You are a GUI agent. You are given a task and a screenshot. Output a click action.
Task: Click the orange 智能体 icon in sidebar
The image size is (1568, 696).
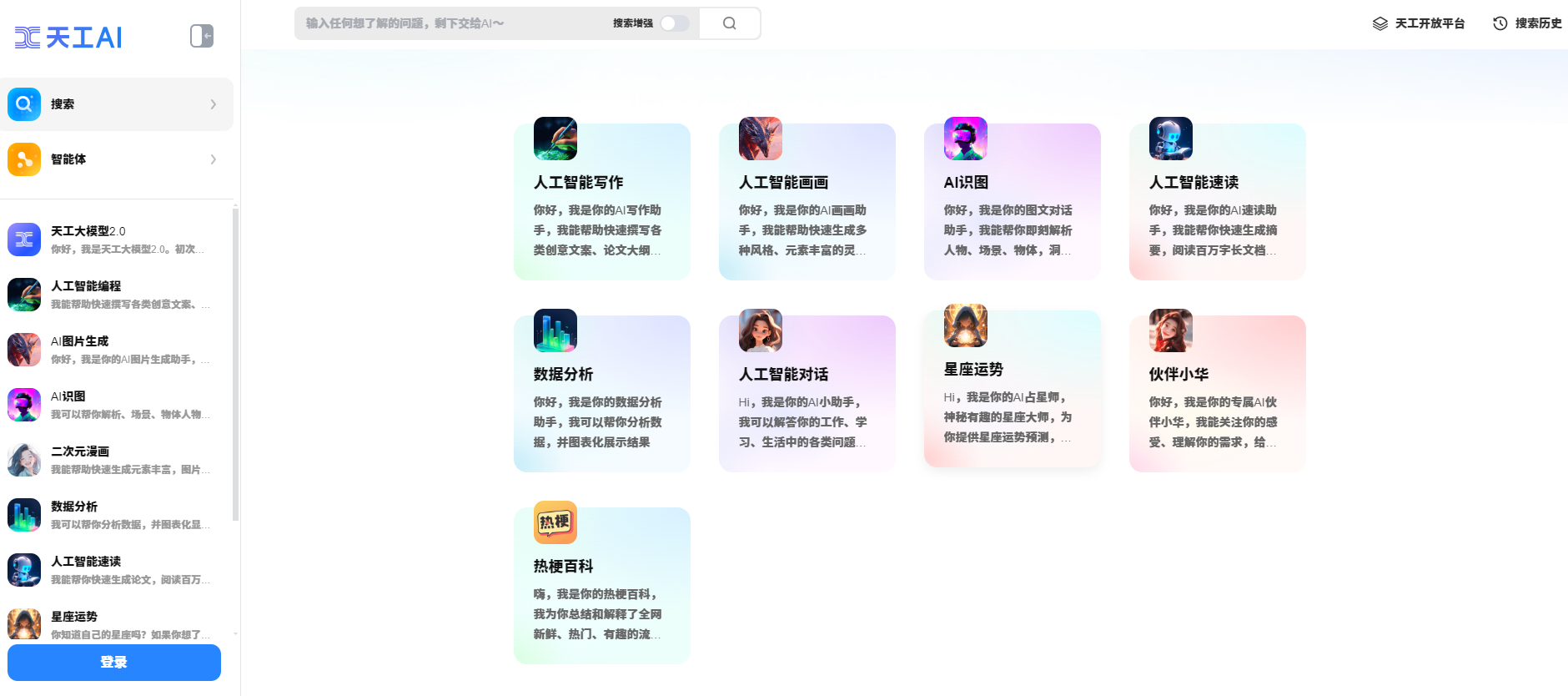[x=24, y=159]
